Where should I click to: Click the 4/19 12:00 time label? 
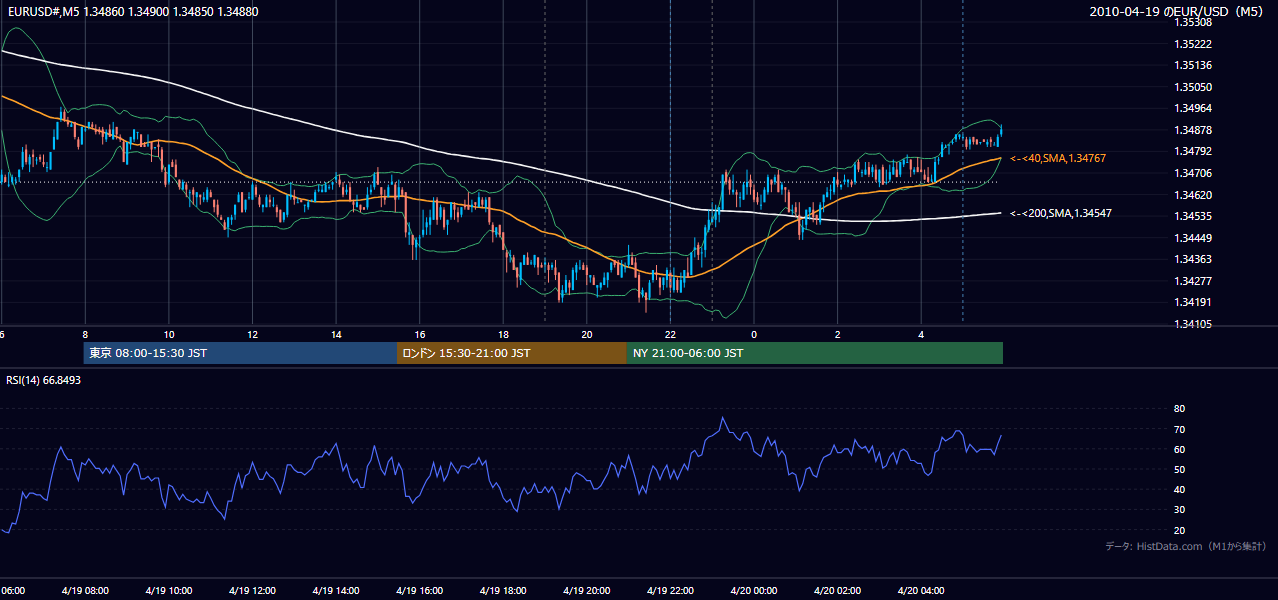252,591
